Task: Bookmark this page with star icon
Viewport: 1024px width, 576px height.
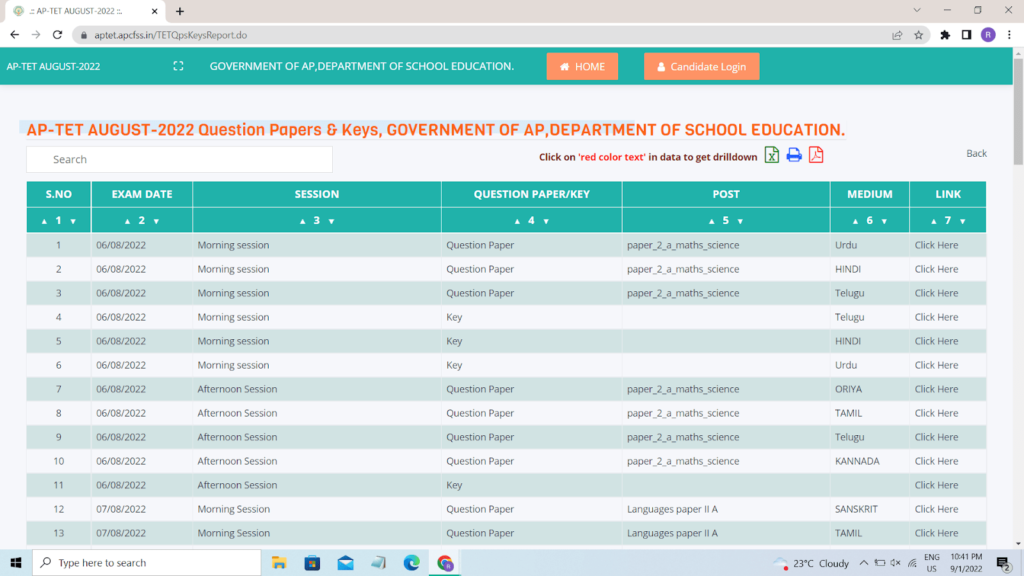Action: click(x=918, y=34)
